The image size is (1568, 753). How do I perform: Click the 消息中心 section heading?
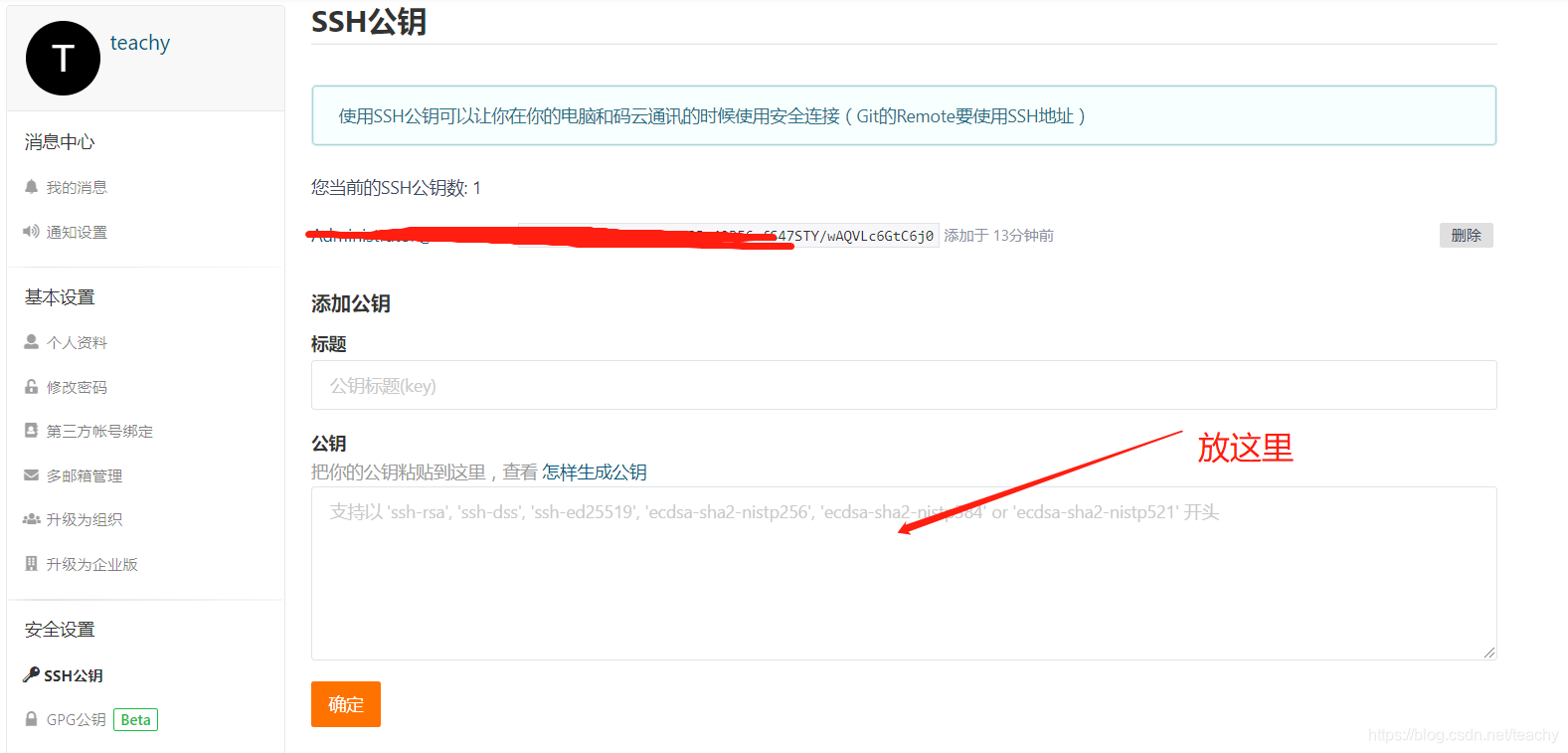click(x=60, y=142)
